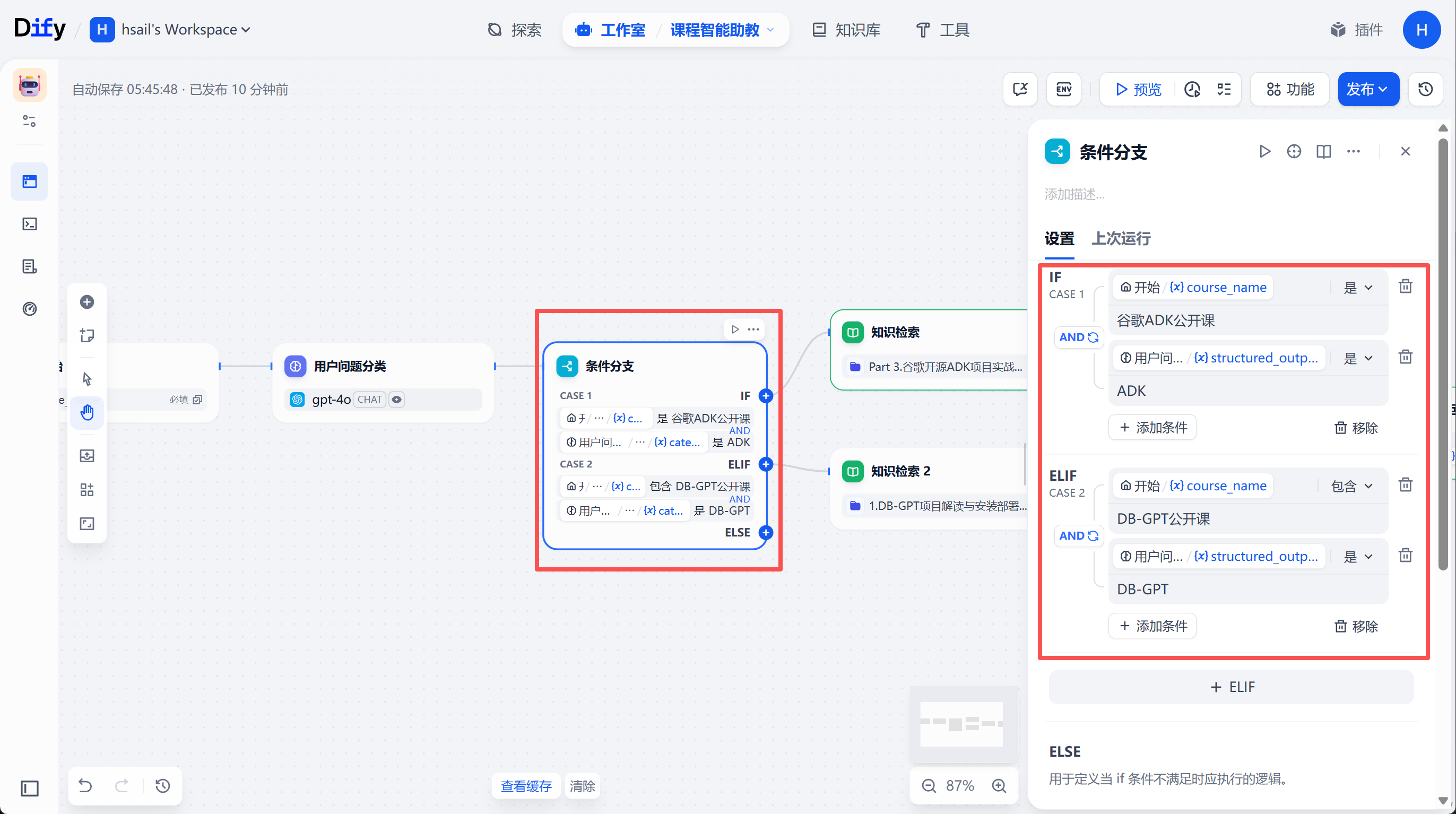
Task: Click the + ELIF button
Action: pyautogui.click(x=1231, y=687)
